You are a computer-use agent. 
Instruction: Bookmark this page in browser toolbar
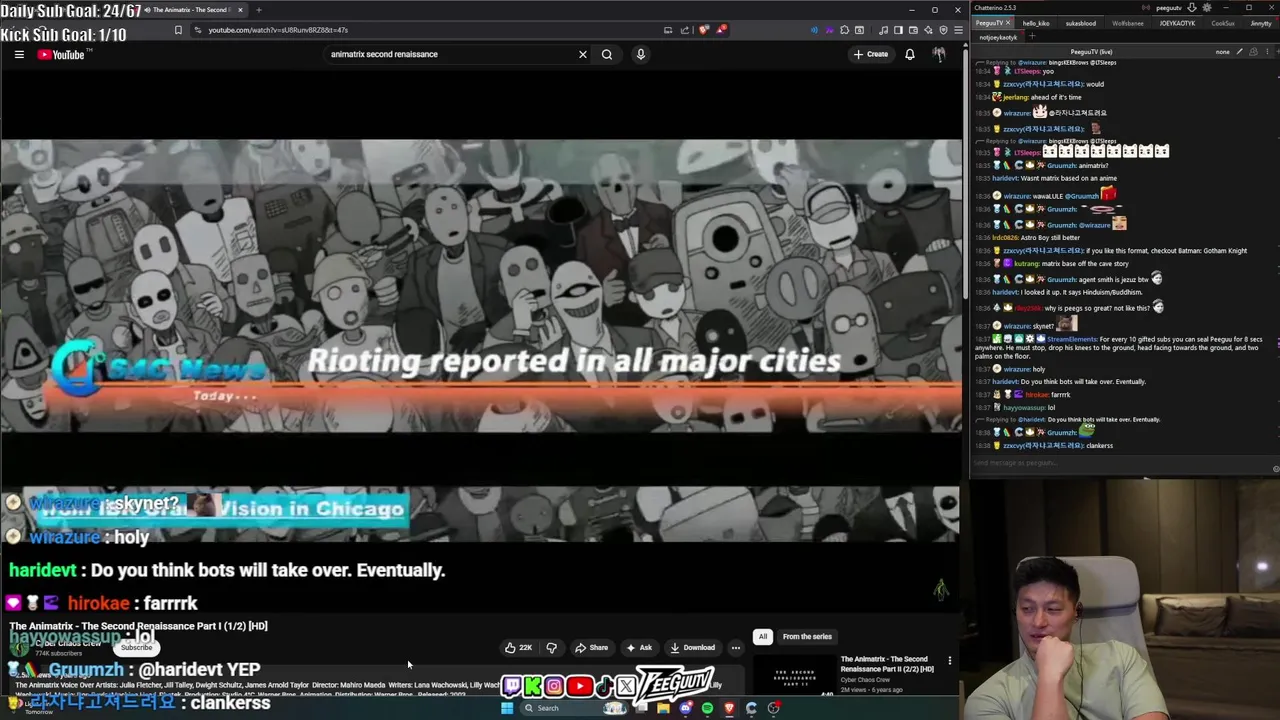click(178, 30)
